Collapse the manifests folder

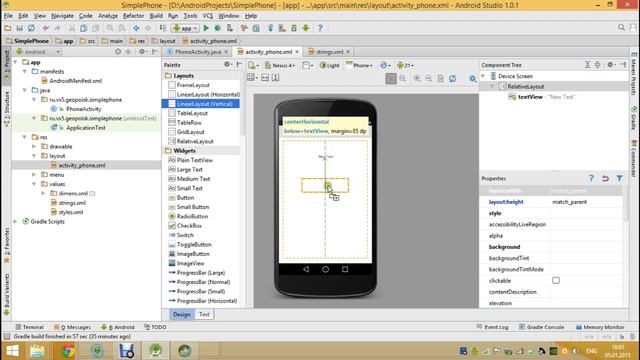coord(24,71)
